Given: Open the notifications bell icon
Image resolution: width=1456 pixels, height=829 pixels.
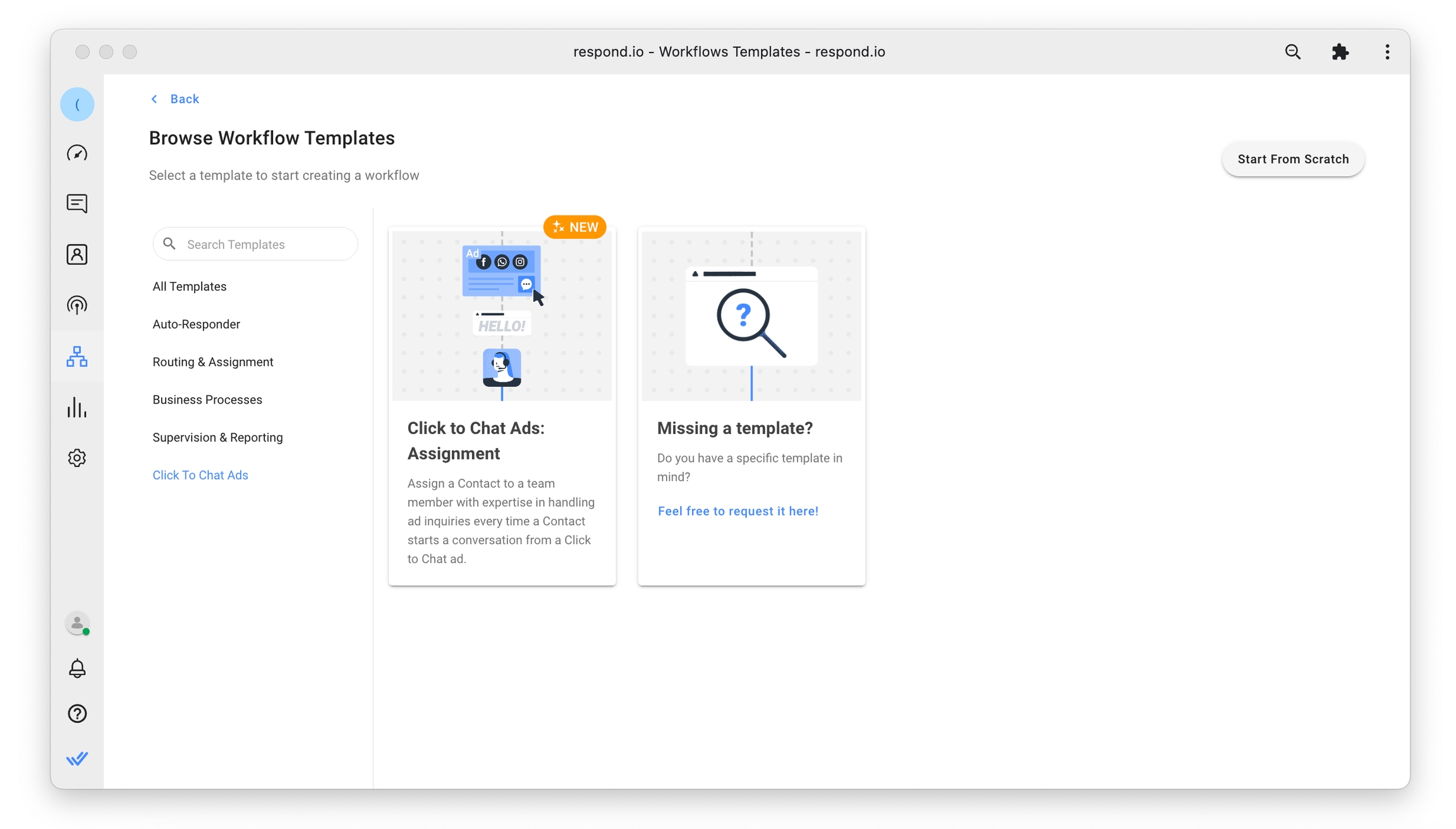Looking at the screenshot, I should click(x=77, y=669).
